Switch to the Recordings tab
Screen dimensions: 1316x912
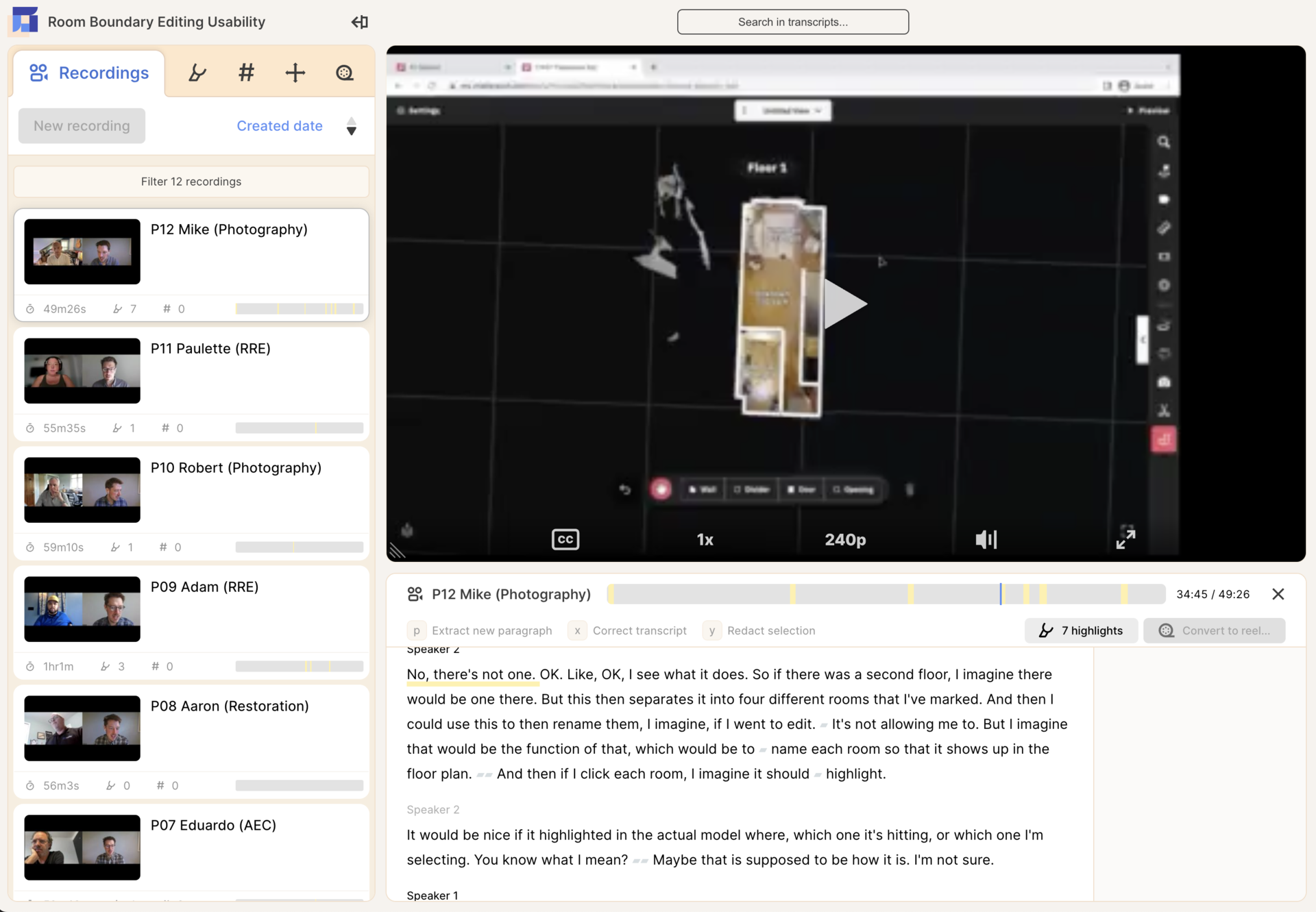coord(89,73)
